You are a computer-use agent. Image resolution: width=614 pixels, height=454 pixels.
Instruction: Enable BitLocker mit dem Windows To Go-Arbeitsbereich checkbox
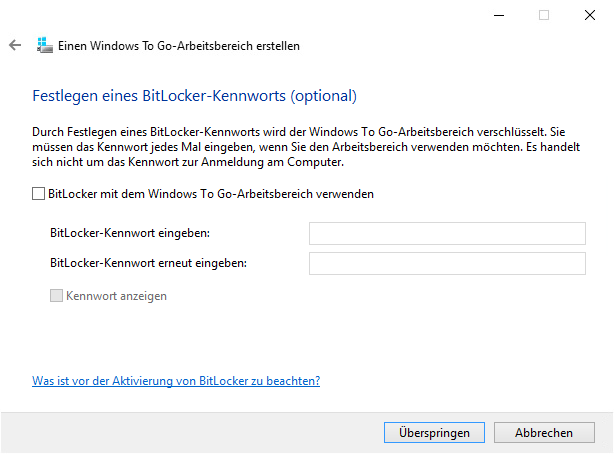pos(39,194)
